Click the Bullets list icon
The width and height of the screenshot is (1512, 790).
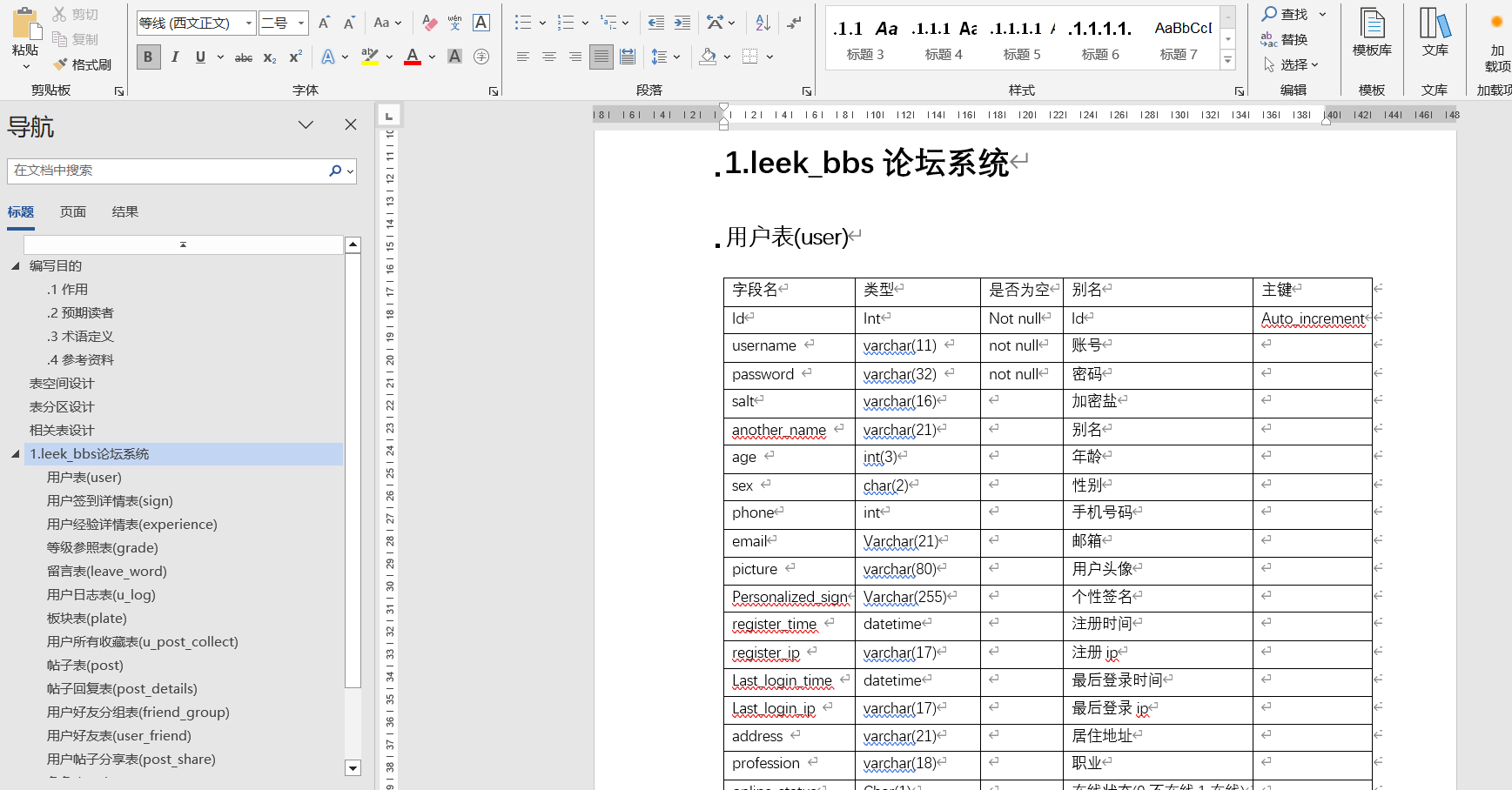[x=522, y=23]
